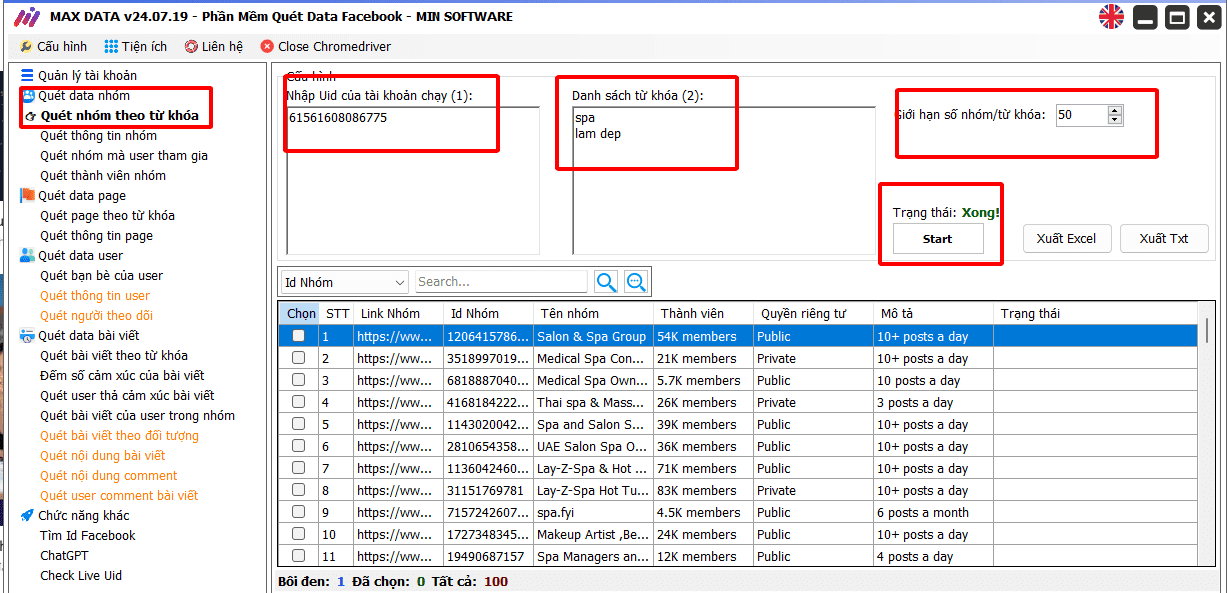Click the Quét data bài viết icon
This screenshot has height=593, width=1227.
click(27, 335)
